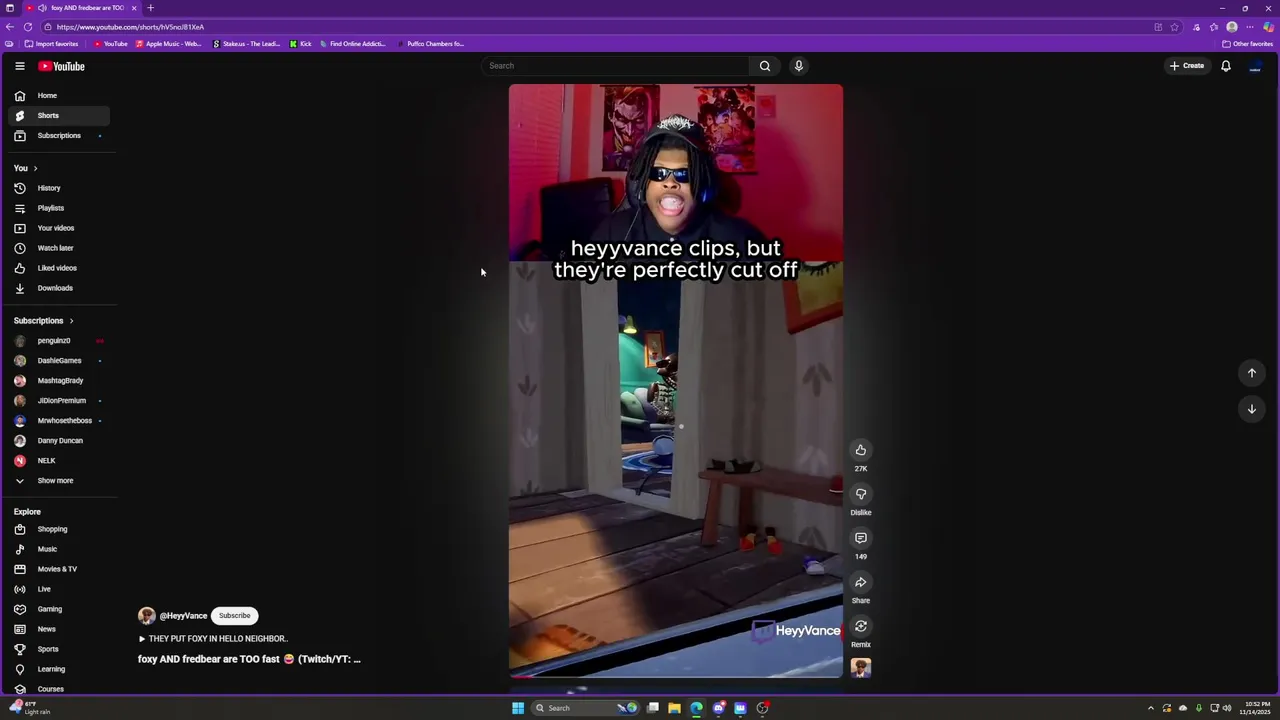
Task: Share this Short
Action: 861,582
